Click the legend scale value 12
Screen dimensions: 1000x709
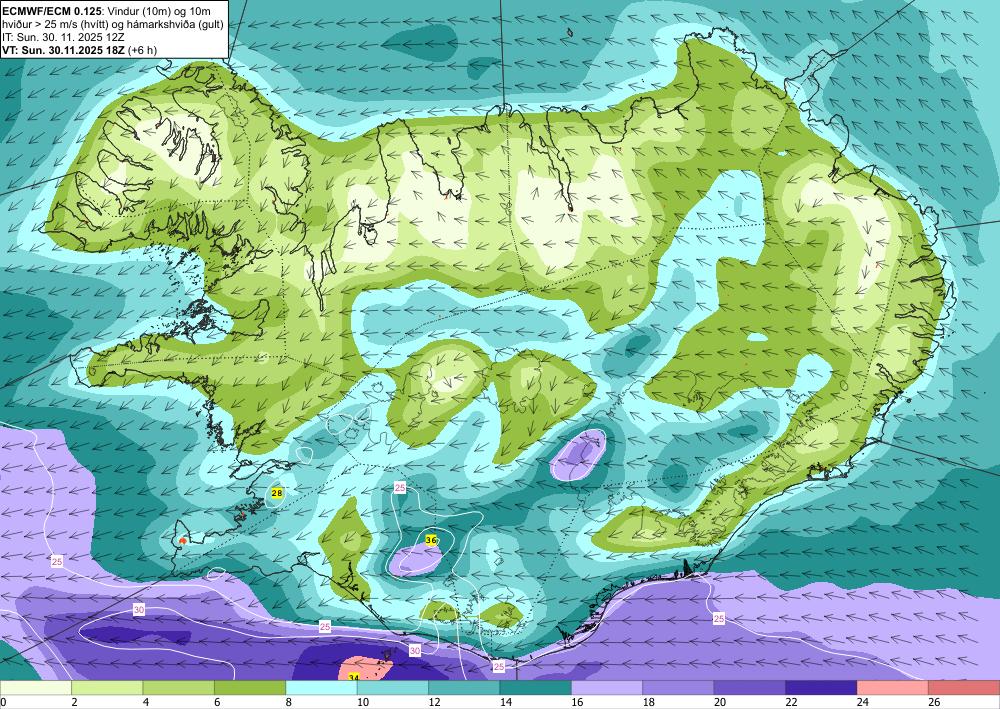[x=434, y=703]
